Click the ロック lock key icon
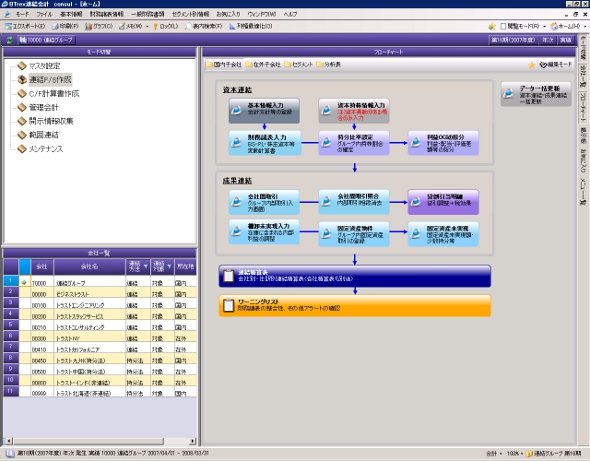The height and width of the screenshot is (461, 590). tap(156, 26)
